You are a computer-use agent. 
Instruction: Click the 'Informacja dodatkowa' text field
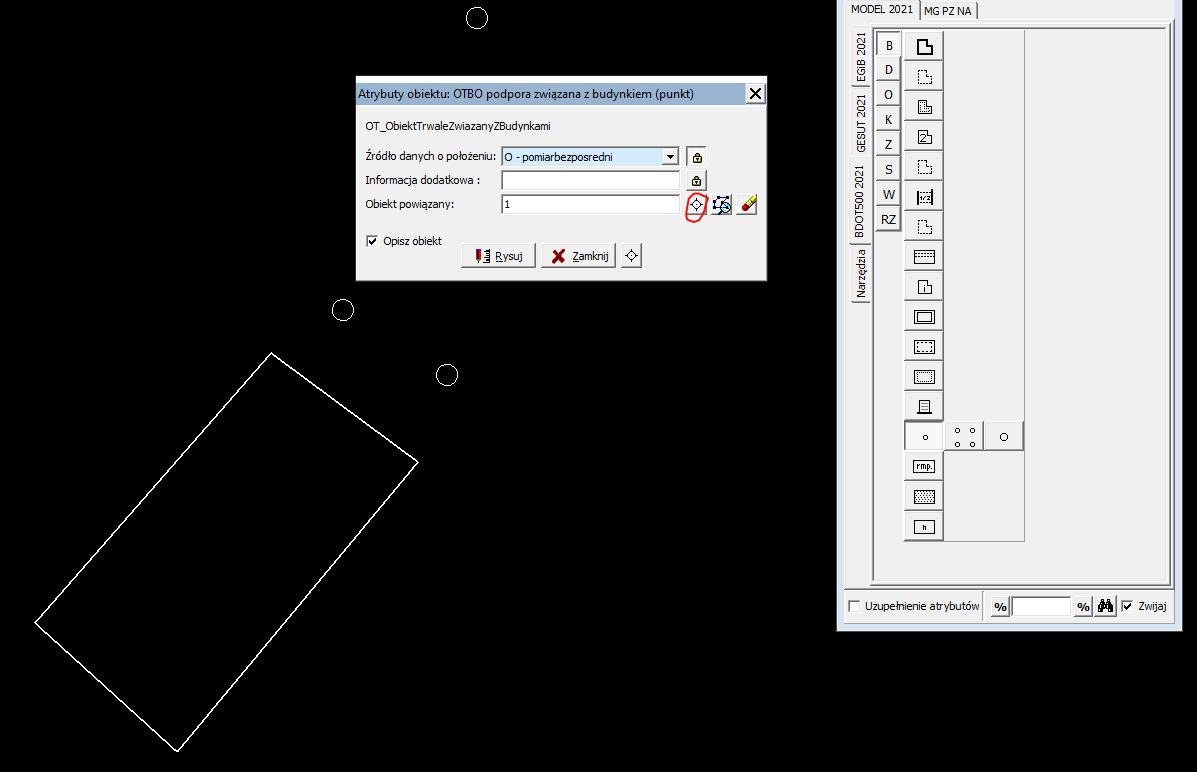[590, 181]
